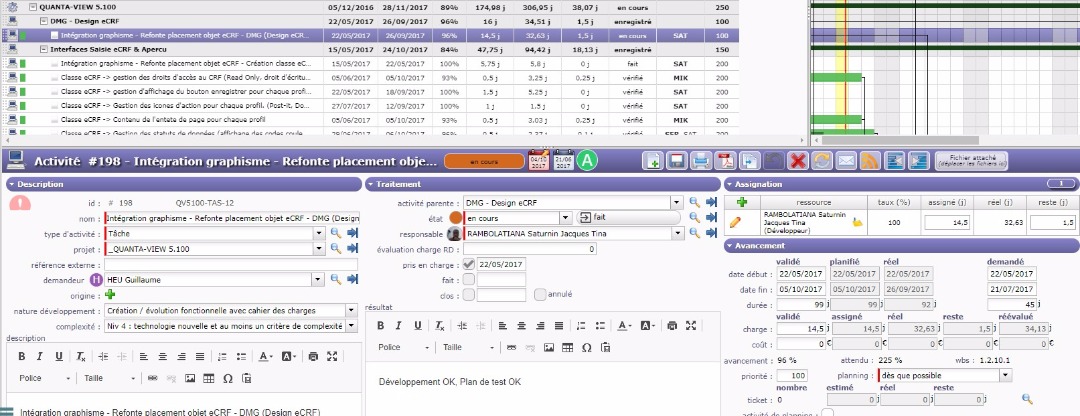The image size is (1080, 416).
Task: Collapse the Description section
Action: click(11, 184)
